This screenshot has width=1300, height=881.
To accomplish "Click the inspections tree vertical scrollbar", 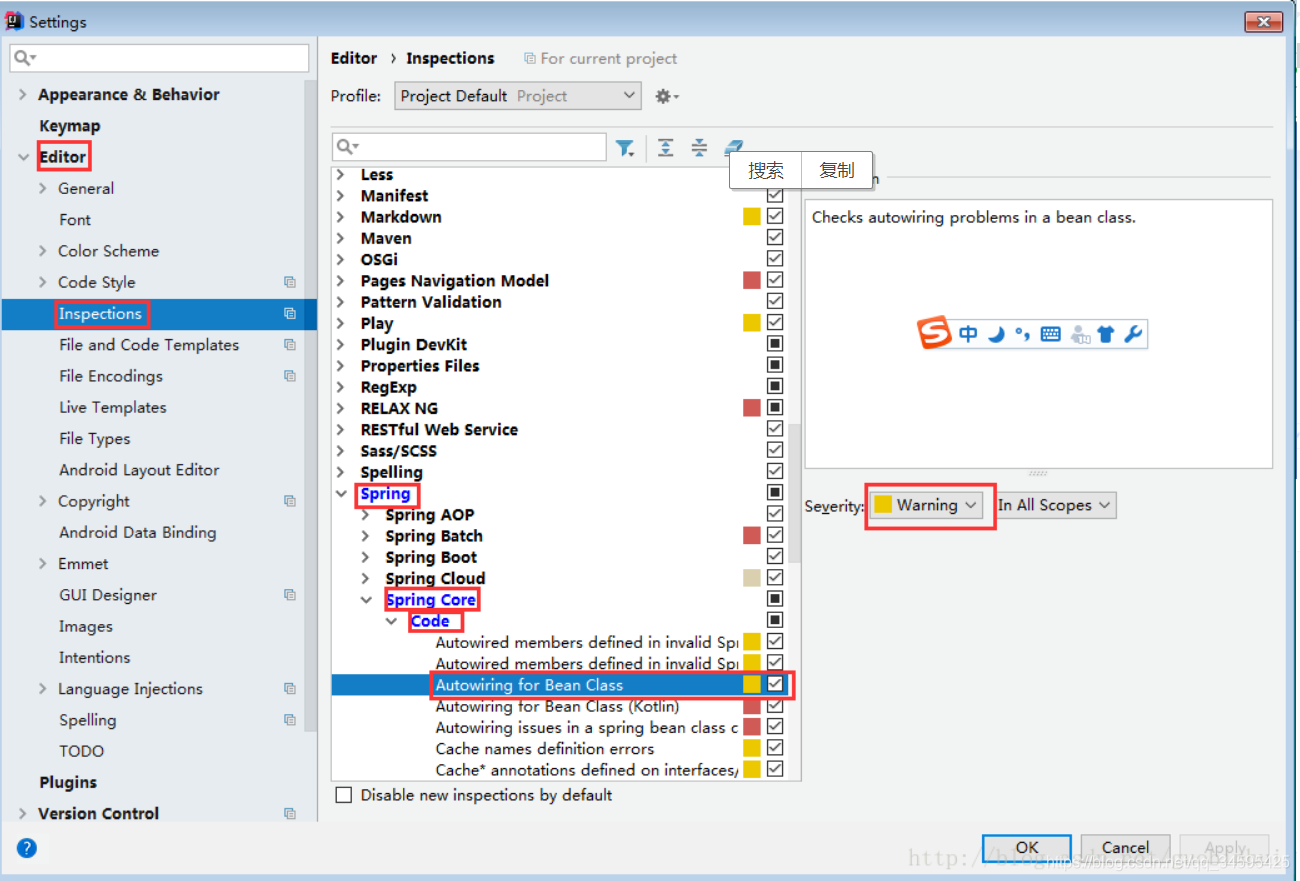I will [795, 492].
